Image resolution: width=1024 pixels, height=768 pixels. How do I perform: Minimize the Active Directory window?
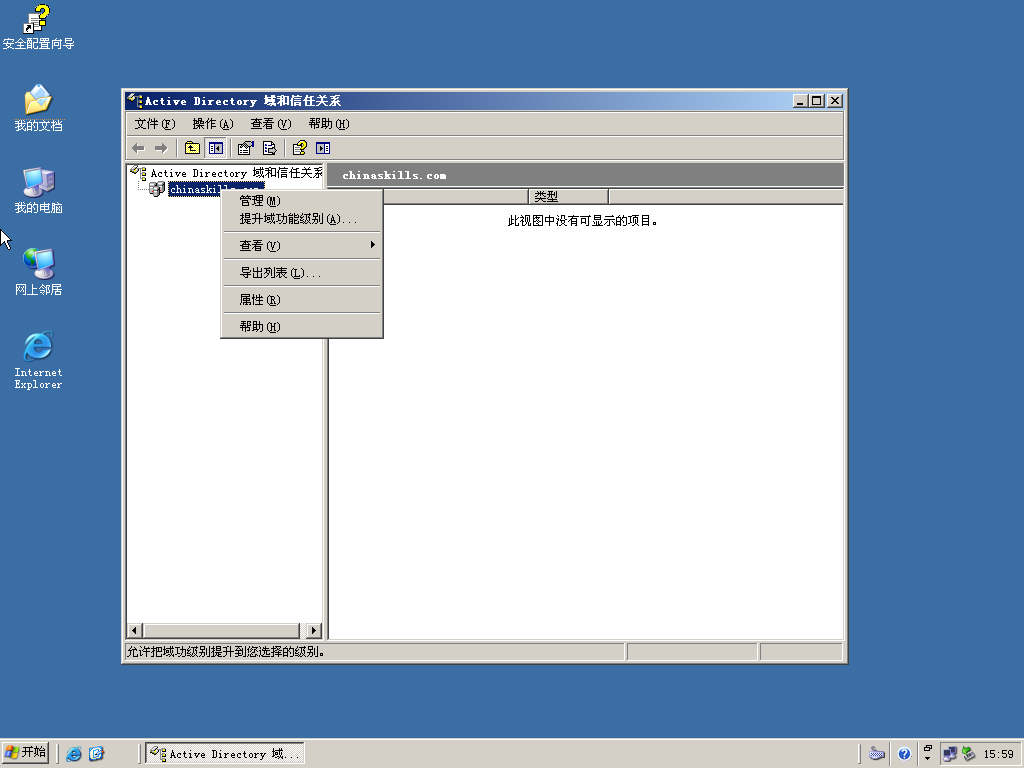point(801,101)
